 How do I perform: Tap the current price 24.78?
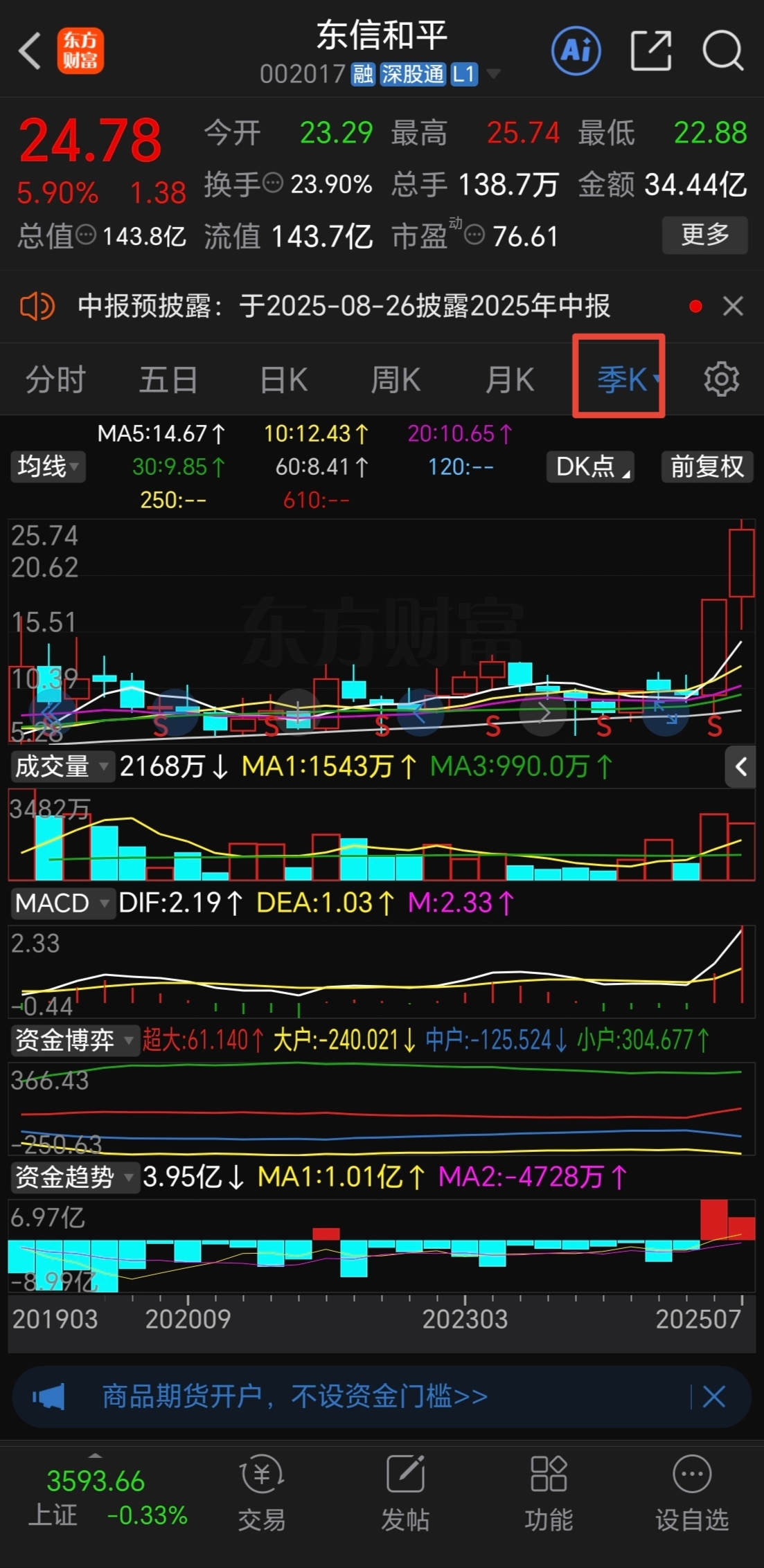pyautogui.click(x=90, y=141)
